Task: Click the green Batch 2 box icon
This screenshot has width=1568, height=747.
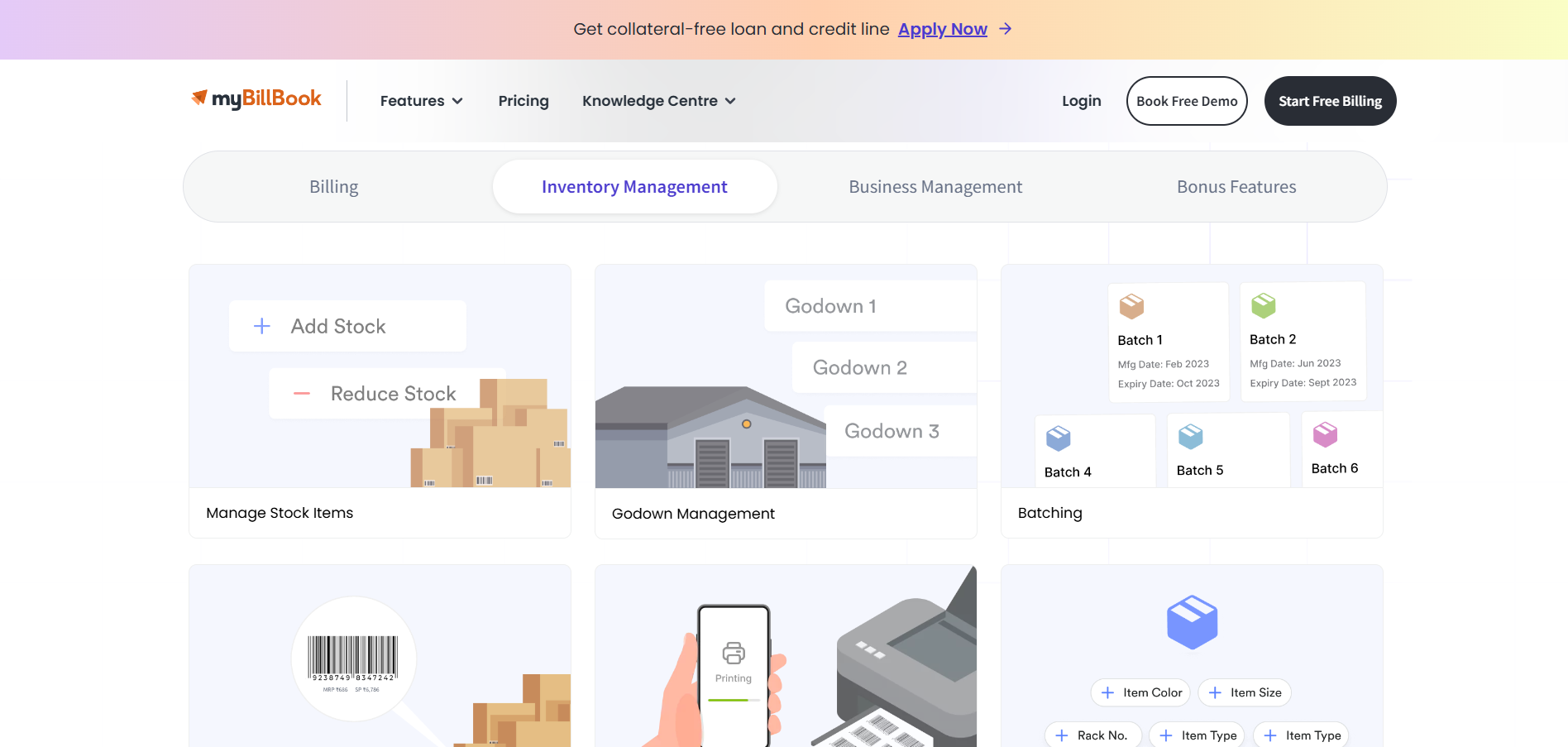Action: point(1263,305)
